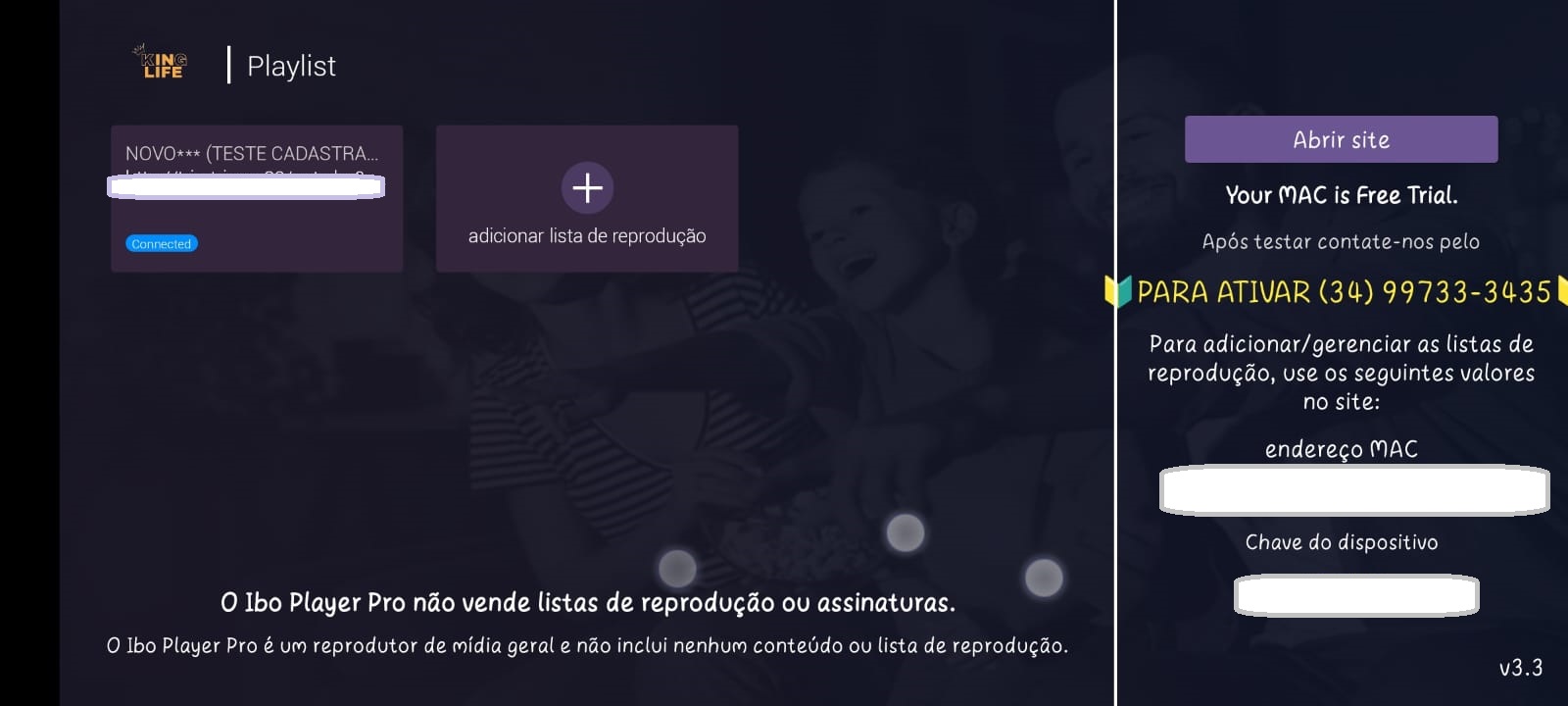Viewport: 1568px width, 706px height.
Task: Click the Playlist header title
Action: click(291, 66)
